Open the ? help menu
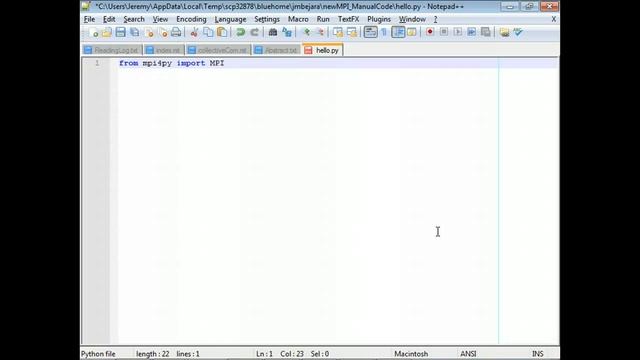 pyautogui.click(x=435, y=19)
